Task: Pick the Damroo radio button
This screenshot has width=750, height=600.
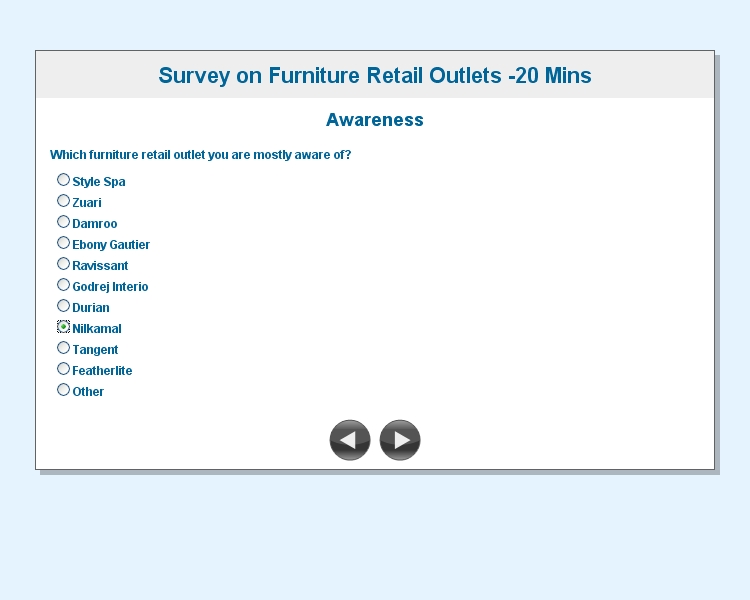Action: [x=63, y=222]
